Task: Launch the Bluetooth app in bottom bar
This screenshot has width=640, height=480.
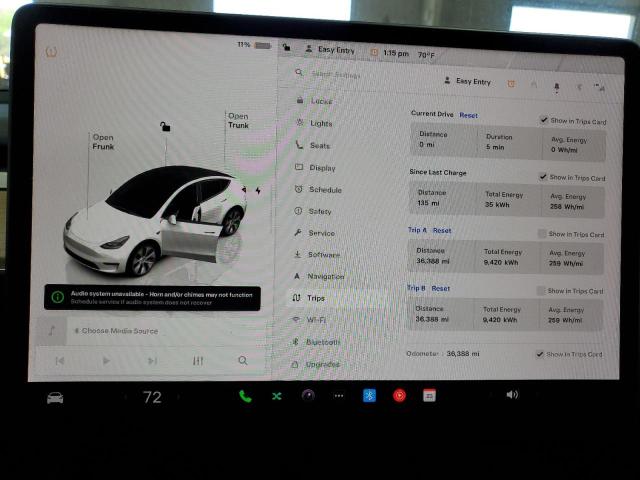Action: point(369,395)
